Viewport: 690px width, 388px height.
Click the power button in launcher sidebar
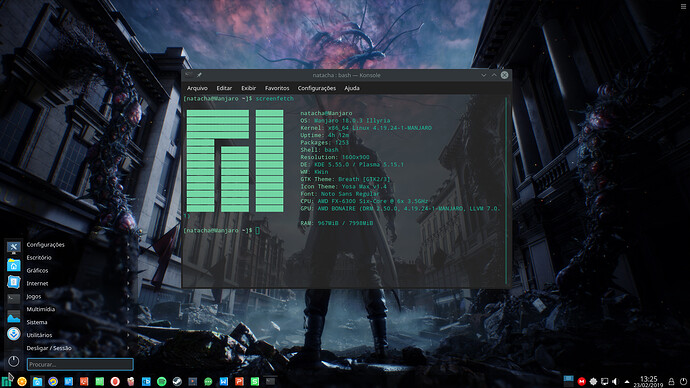14,362
